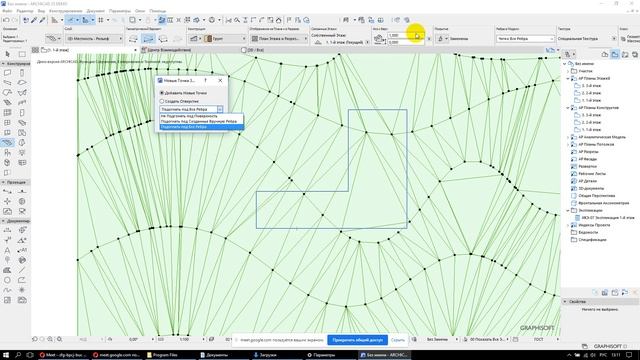Switch to the '3D / Все' tab
Screen dimensions: 640x360
pos(253,50)
